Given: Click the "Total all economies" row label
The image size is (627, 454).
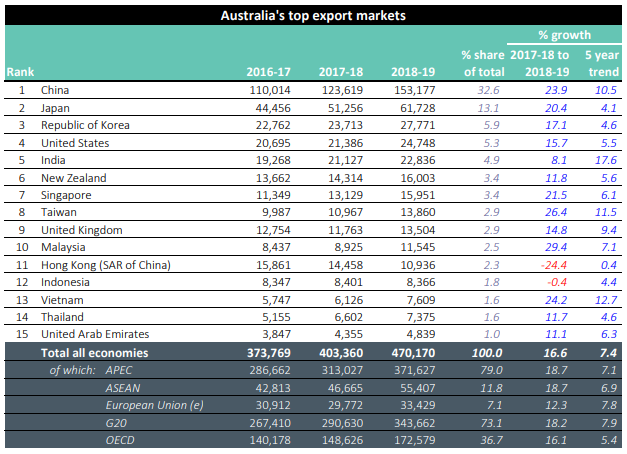Looking at the screenshot, I should 94,352.
